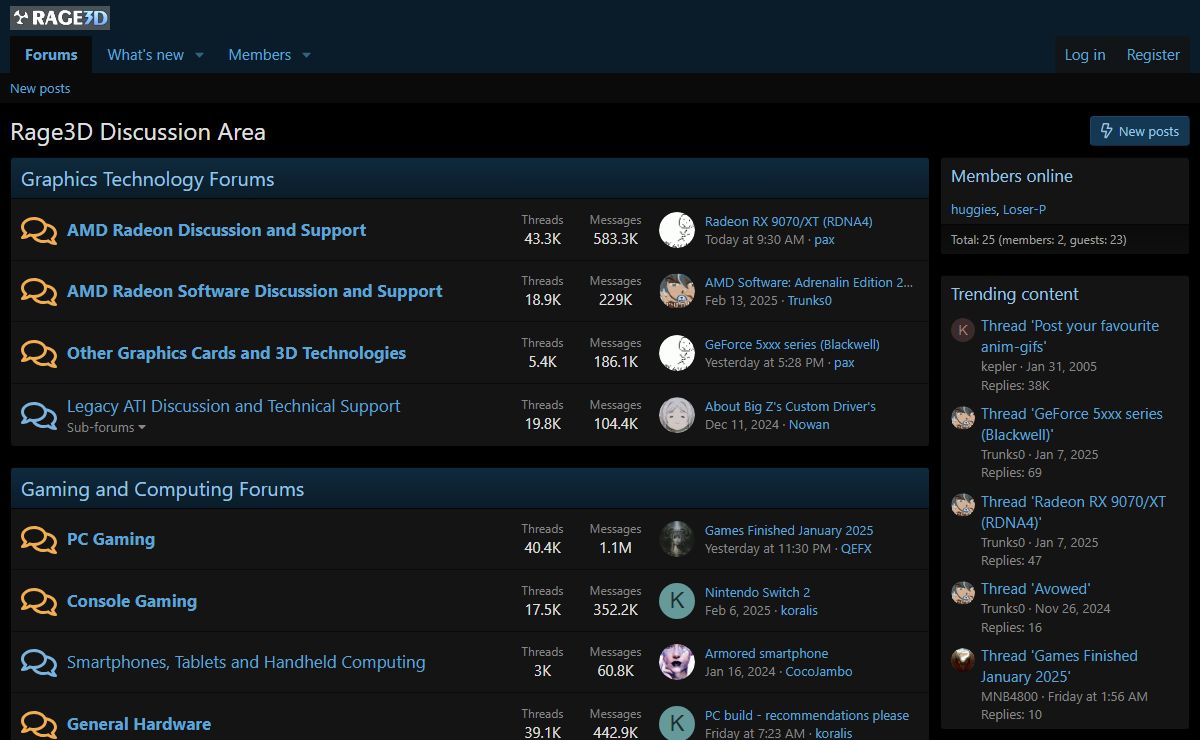The image size is (1200, 740).
Task: Click Trunks0 avatar beside trending Avowed thread
Action: coord(963,593)
